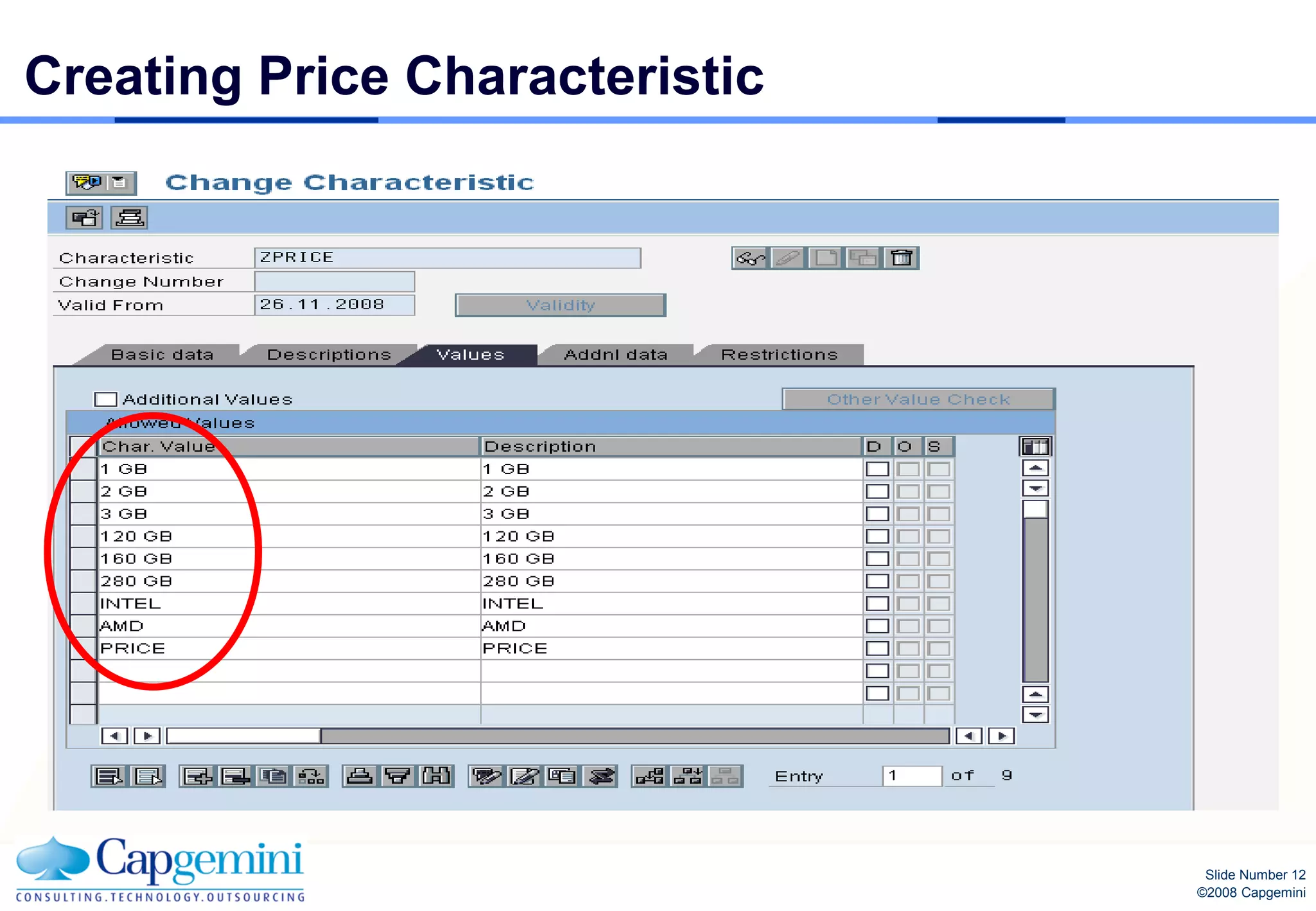The width and height of the screenshot is (1316, 911).
Task: Open the Restrictions tab
Action: coord(779,355)
